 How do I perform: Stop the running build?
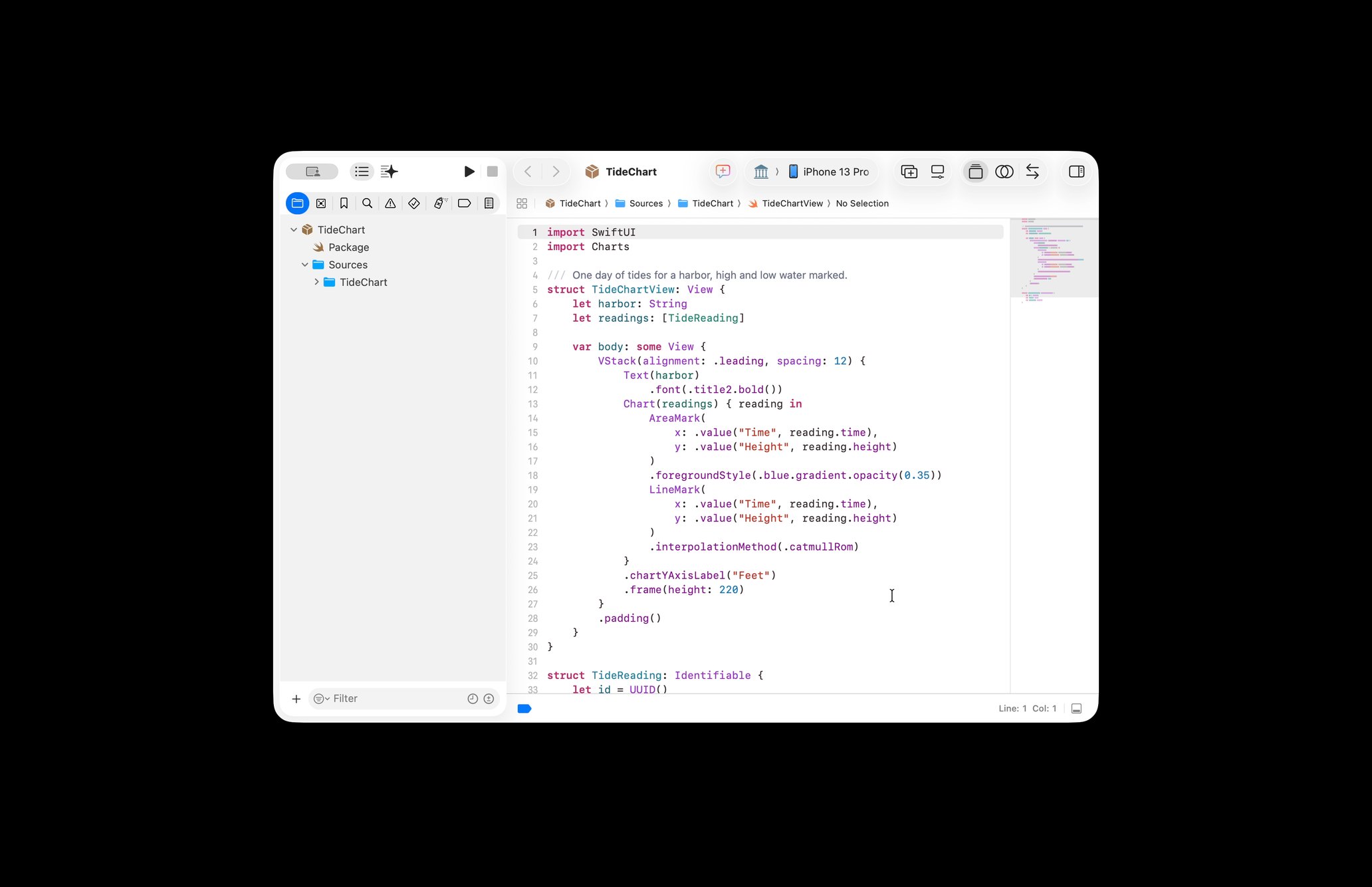(x=492, y=172)
